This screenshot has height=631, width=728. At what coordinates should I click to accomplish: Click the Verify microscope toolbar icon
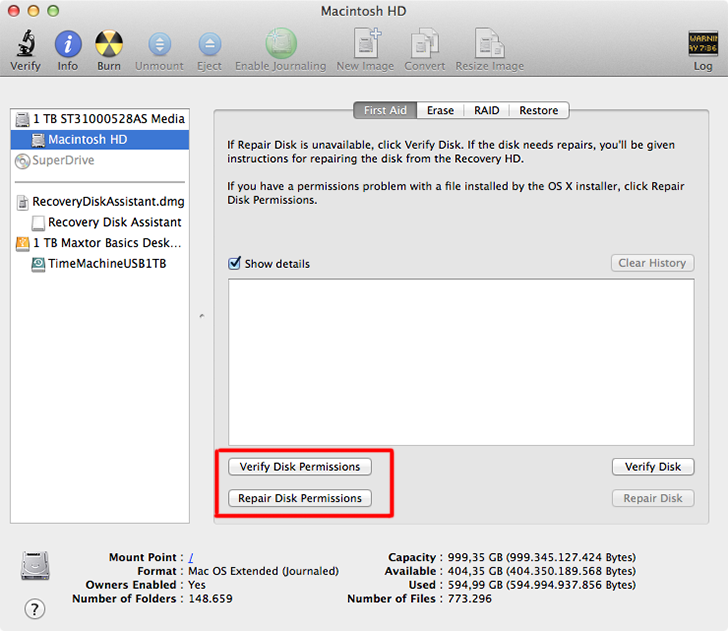click(x=26, y=43)
